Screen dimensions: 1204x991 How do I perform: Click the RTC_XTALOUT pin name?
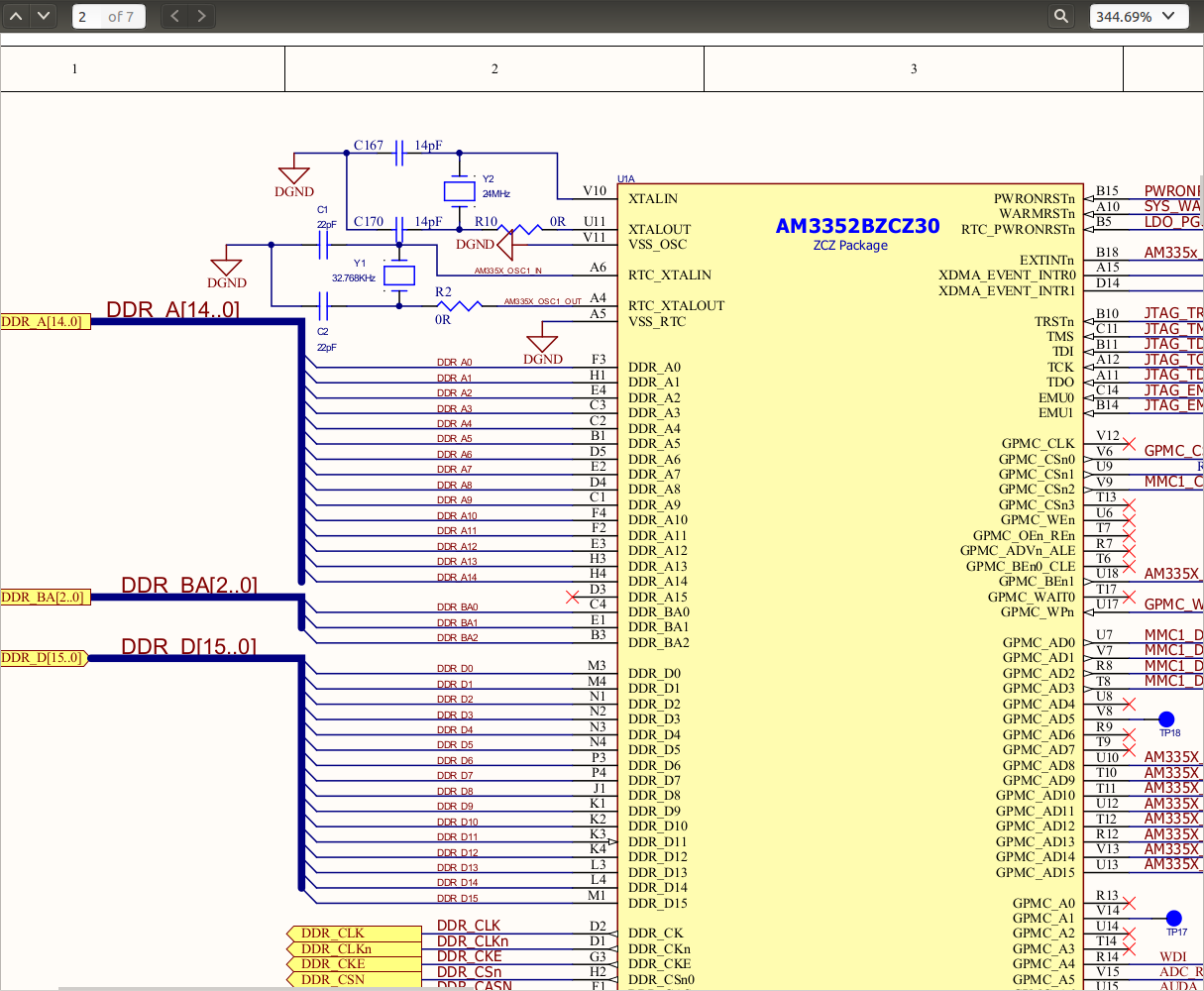[x=677, y=305]
